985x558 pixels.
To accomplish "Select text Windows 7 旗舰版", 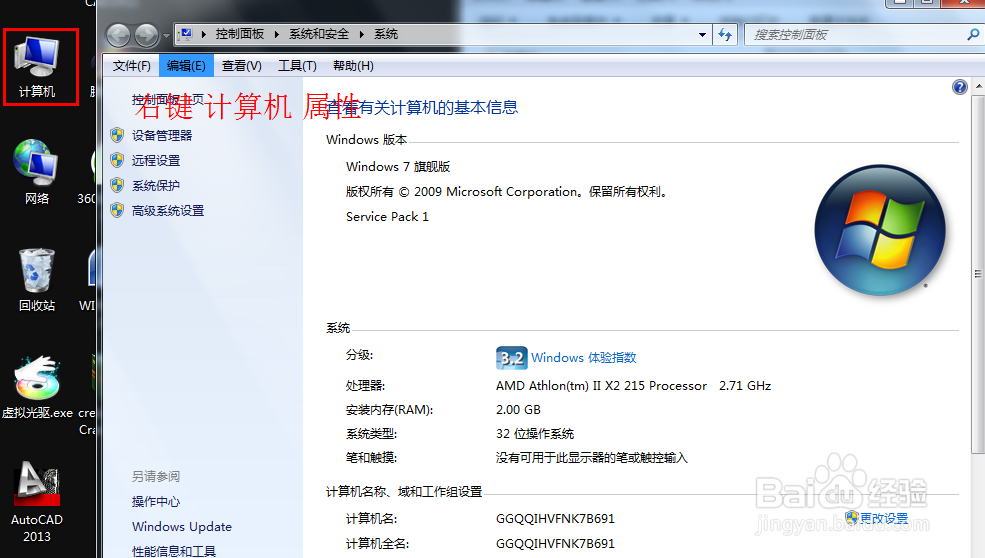I will click(398, 167).
